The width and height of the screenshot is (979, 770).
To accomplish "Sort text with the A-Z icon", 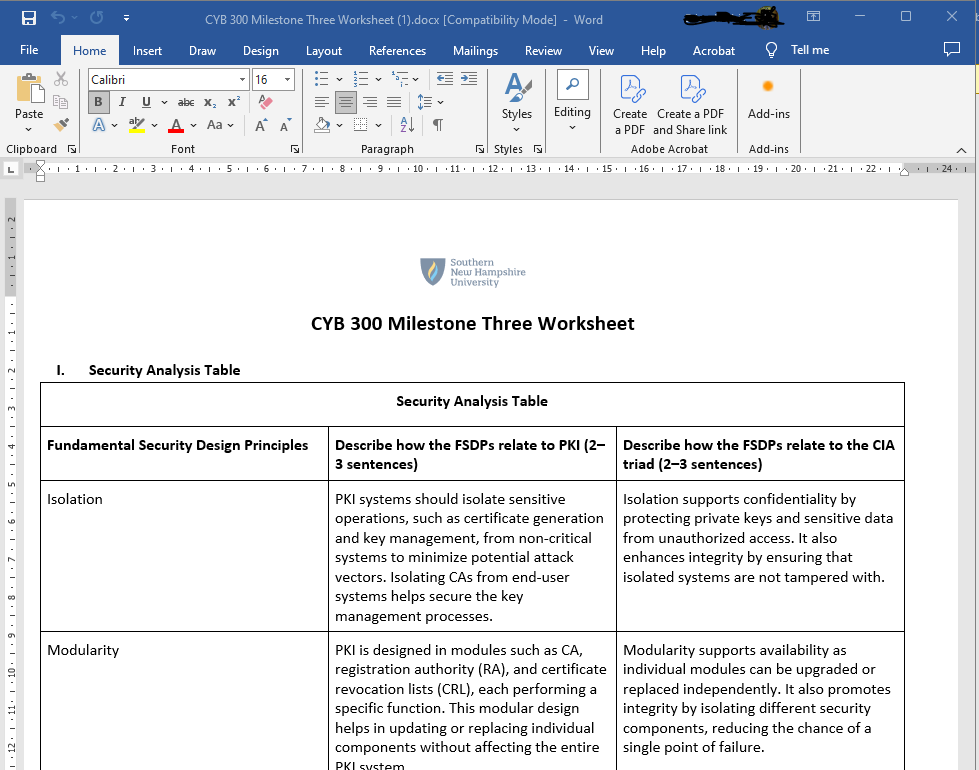I will 407,125.
